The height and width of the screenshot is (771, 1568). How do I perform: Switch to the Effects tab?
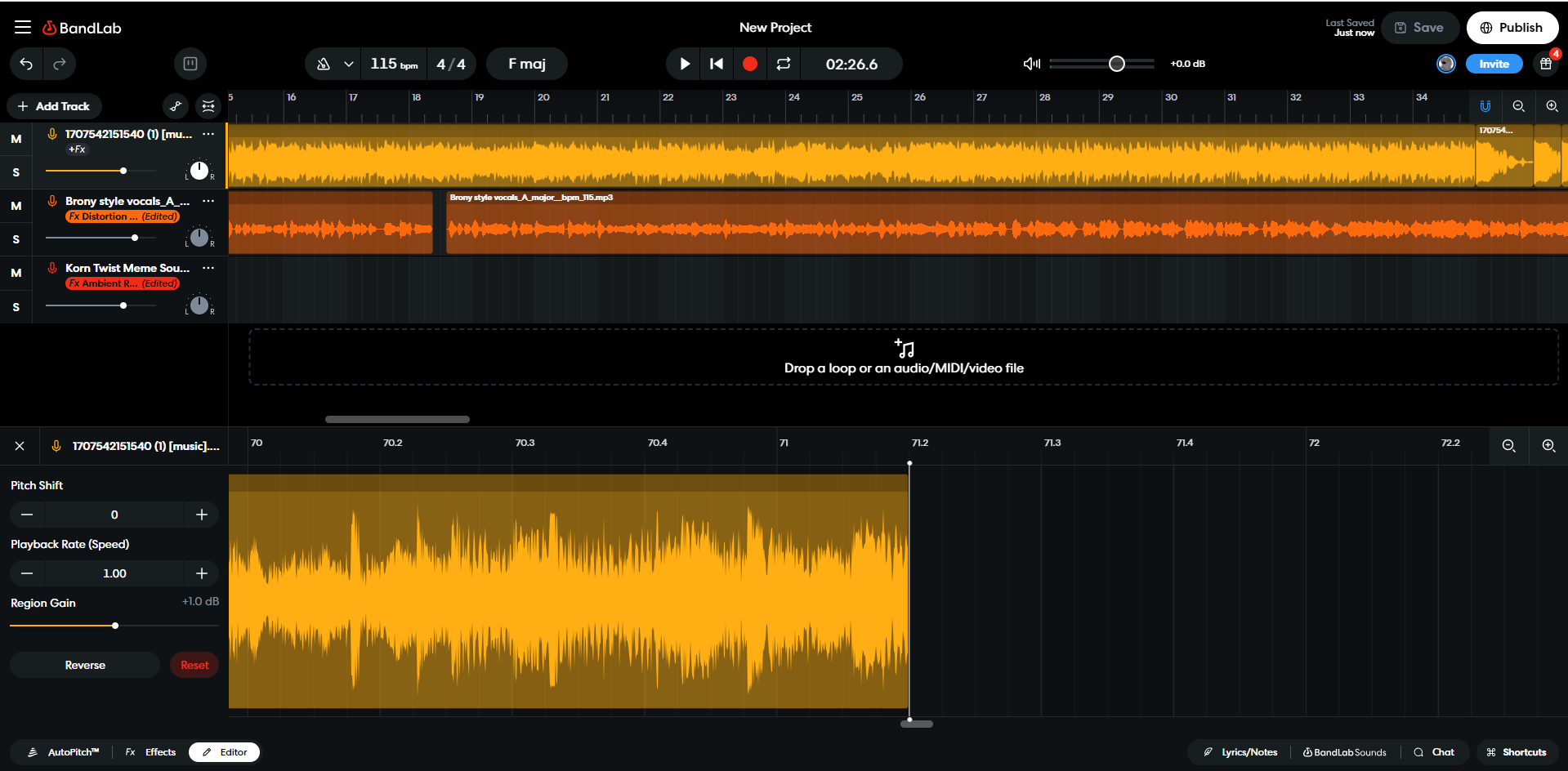point(151,752)
